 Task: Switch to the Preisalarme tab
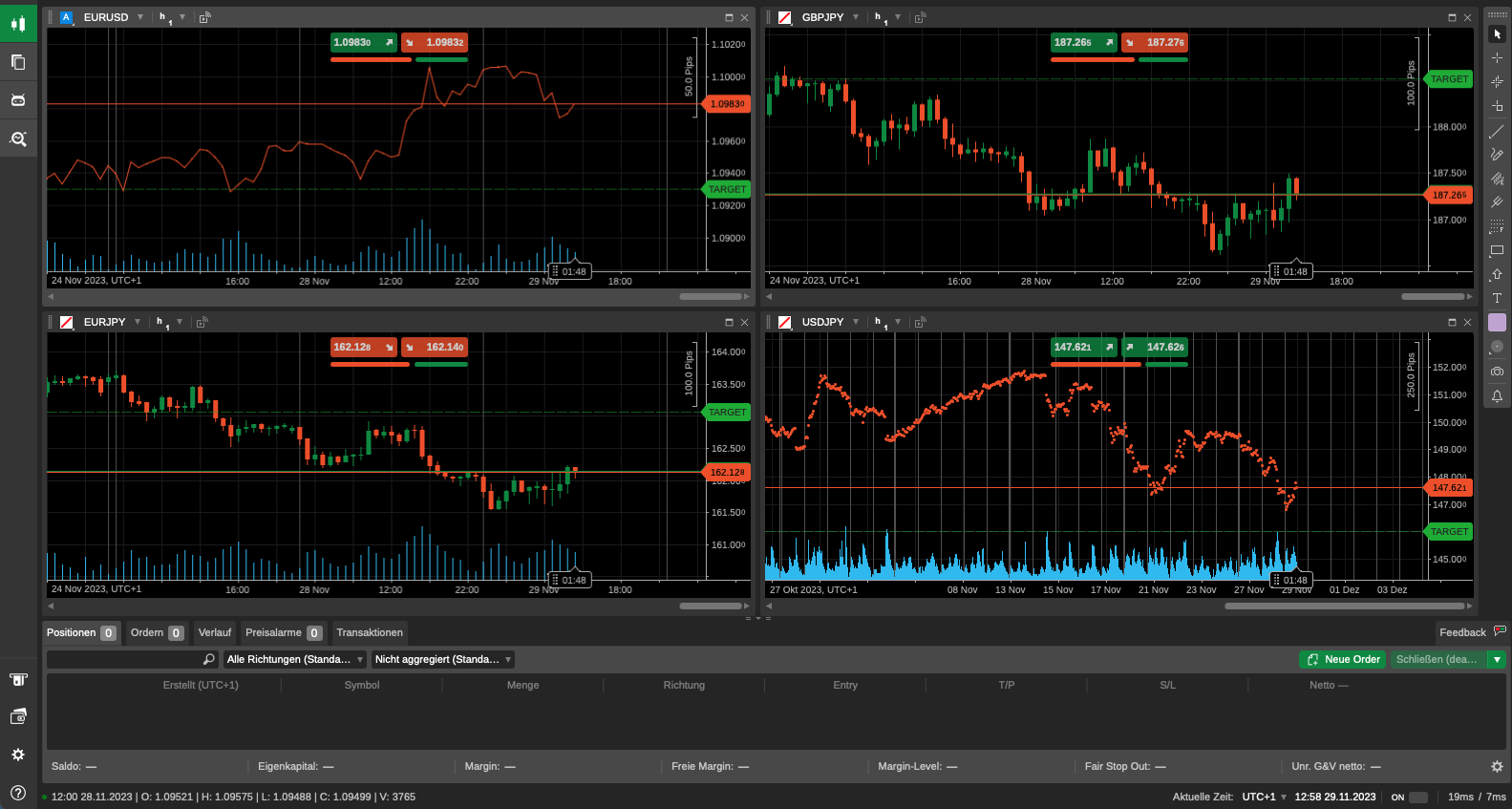click(284, 632)
